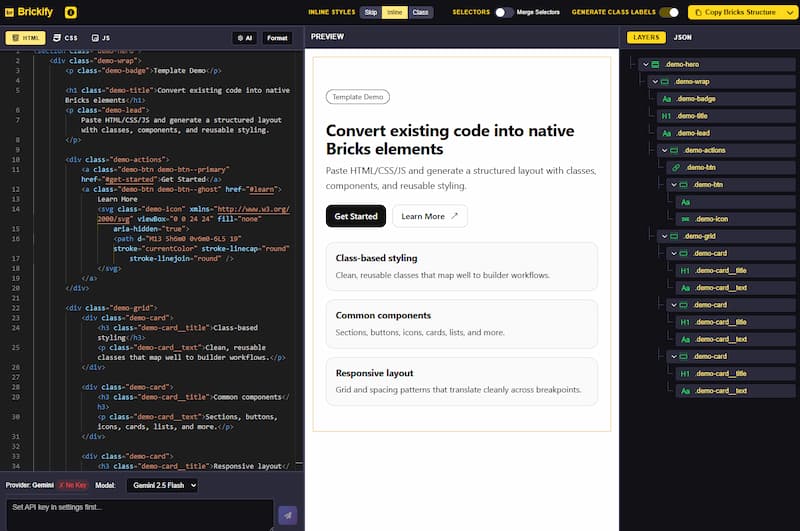
Task: Switch to the HTML code tab
Action: pyautogui.click(x=26, y=38)
